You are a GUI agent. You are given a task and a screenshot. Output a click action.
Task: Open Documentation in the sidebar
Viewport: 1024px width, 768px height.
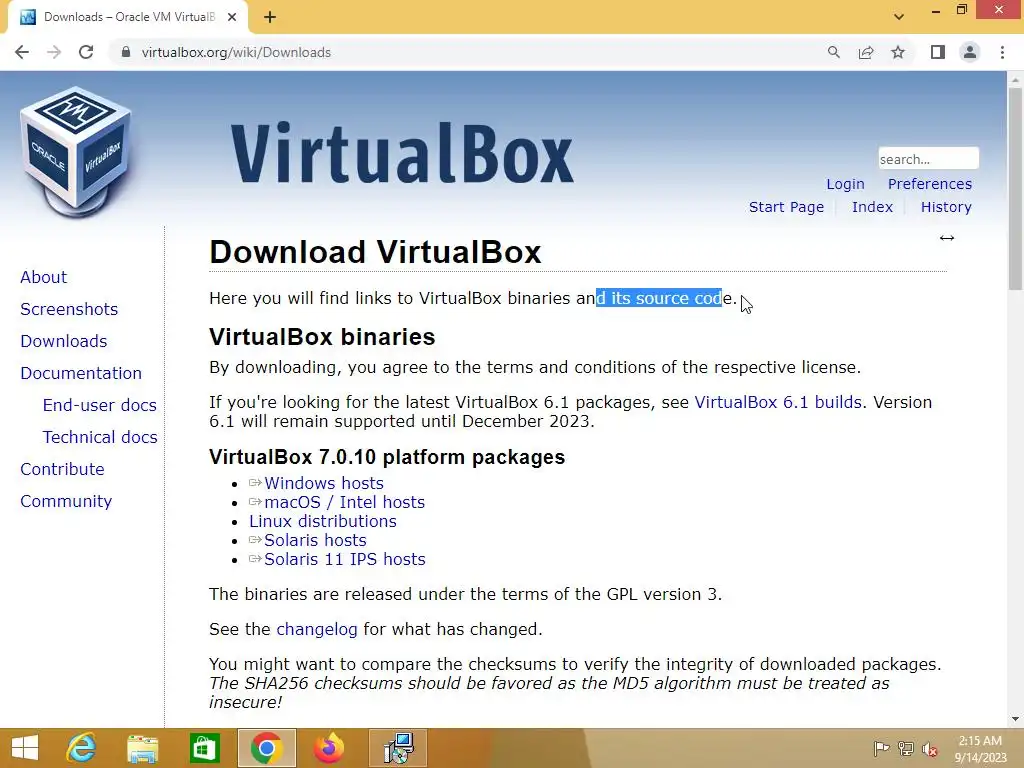tap(81, 373)
